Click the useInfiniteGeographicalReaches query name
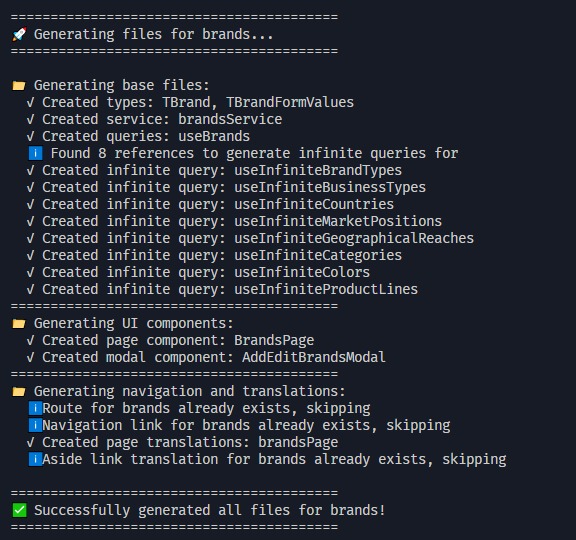This screenshot has height=540, width=576. (354, 238)
